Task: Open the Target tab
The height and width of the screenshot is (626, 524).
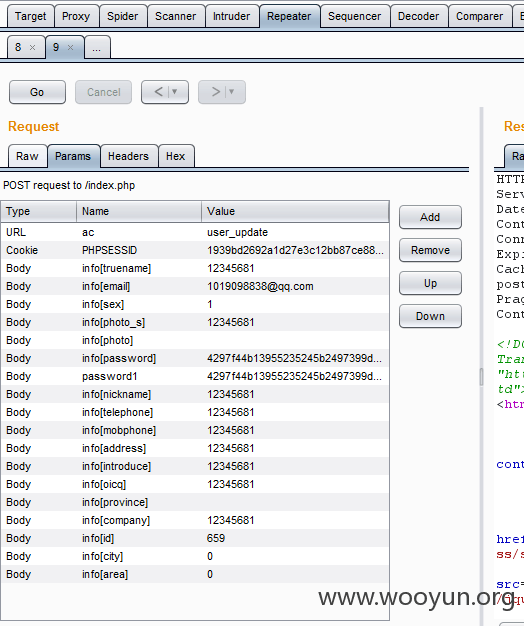Action: [30, 16]
